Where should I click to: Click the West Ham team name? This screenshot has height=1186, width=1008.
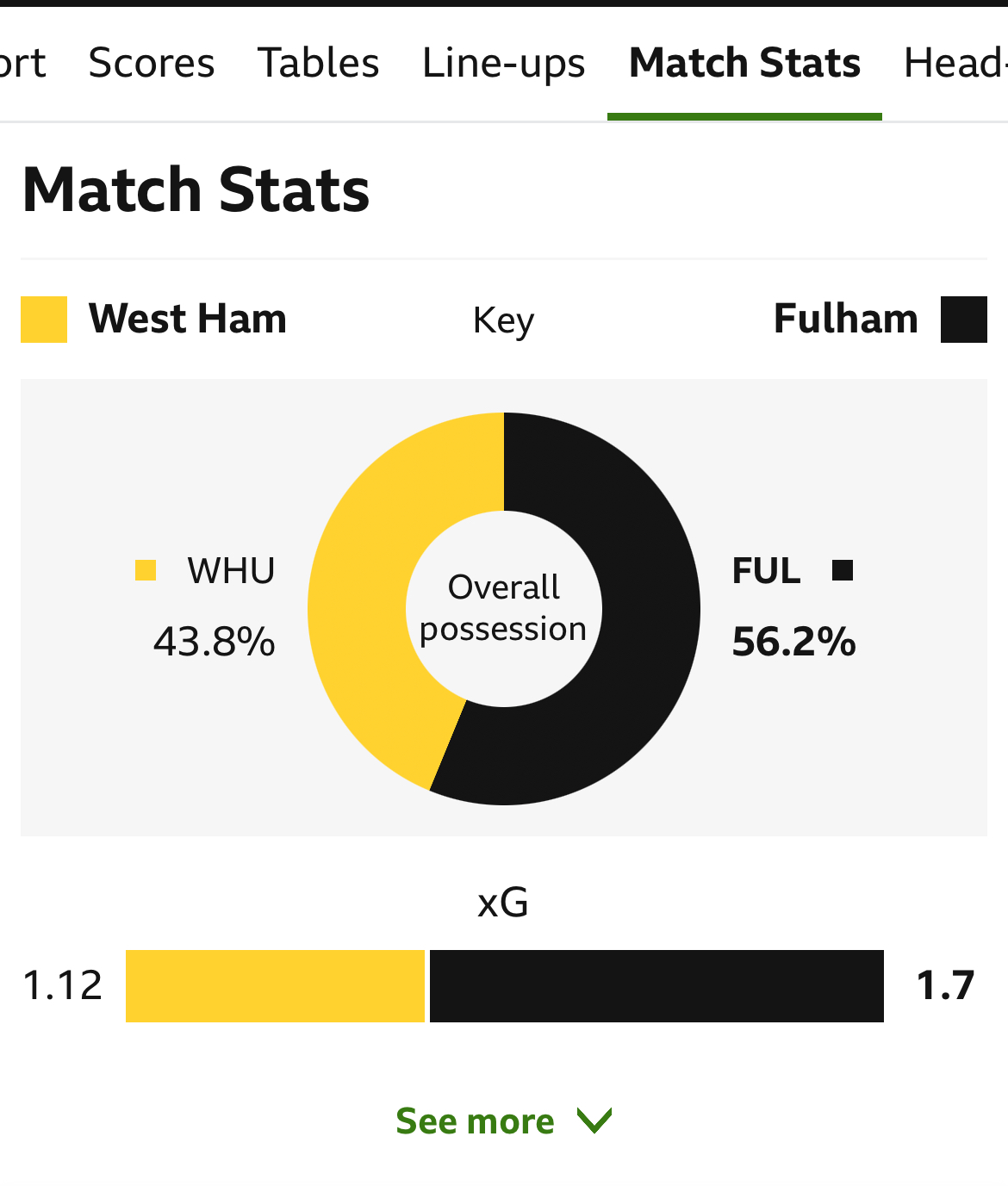point(188,319)
